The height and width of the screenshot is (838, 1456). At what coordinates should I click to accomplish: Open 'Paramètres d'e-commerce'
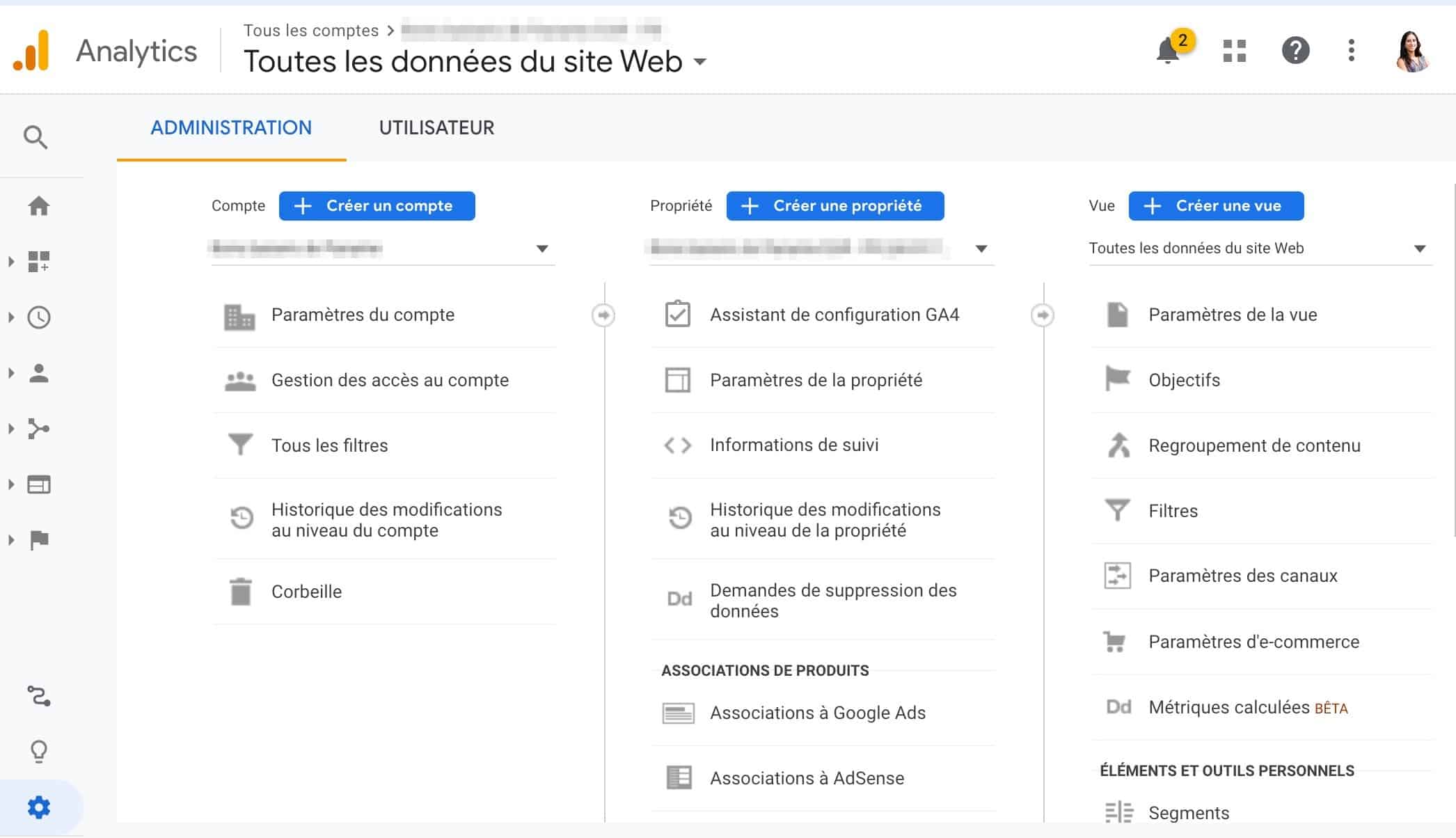coord(1262,642)
